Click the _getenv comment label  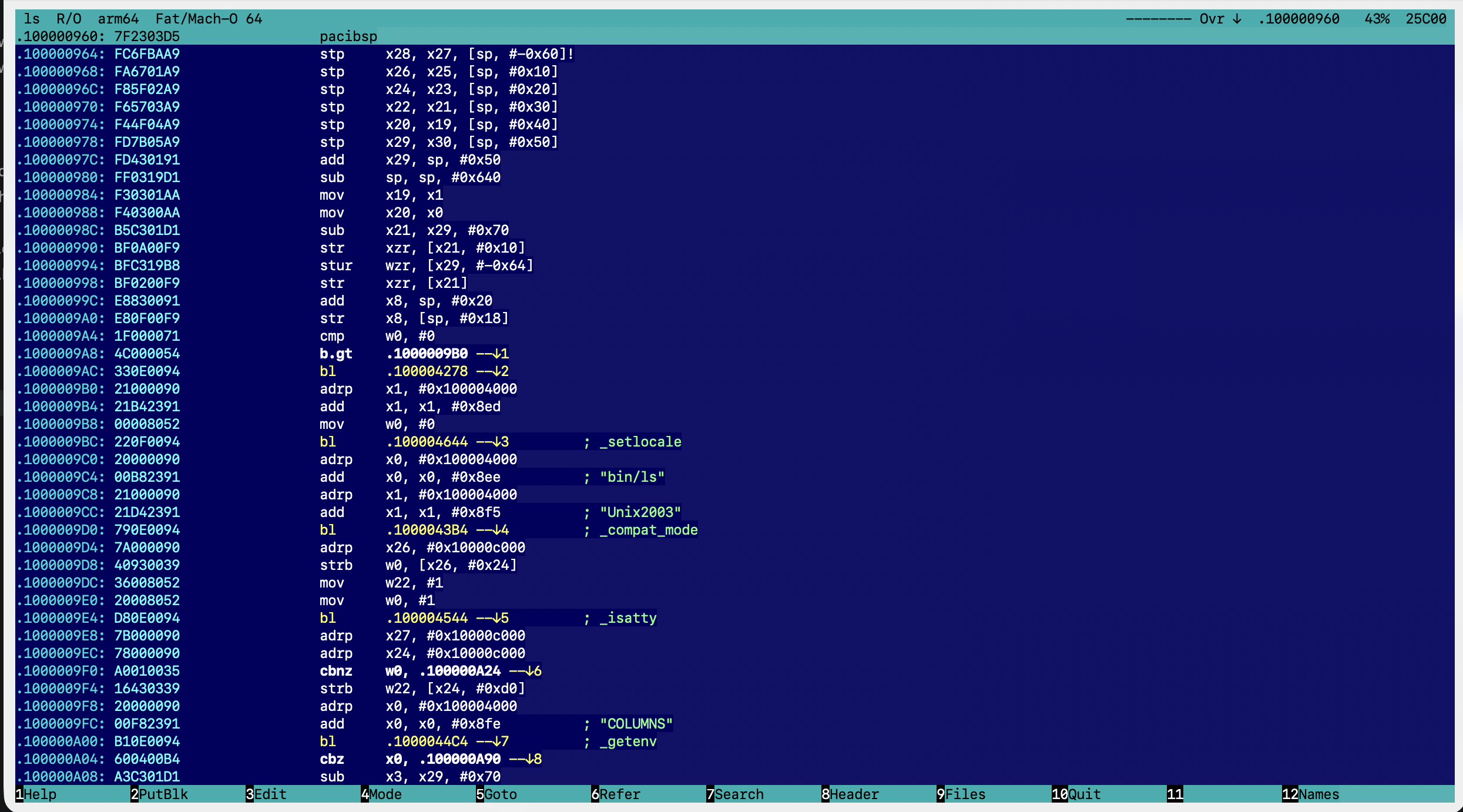pyautogui.click(x=628, y=741)
